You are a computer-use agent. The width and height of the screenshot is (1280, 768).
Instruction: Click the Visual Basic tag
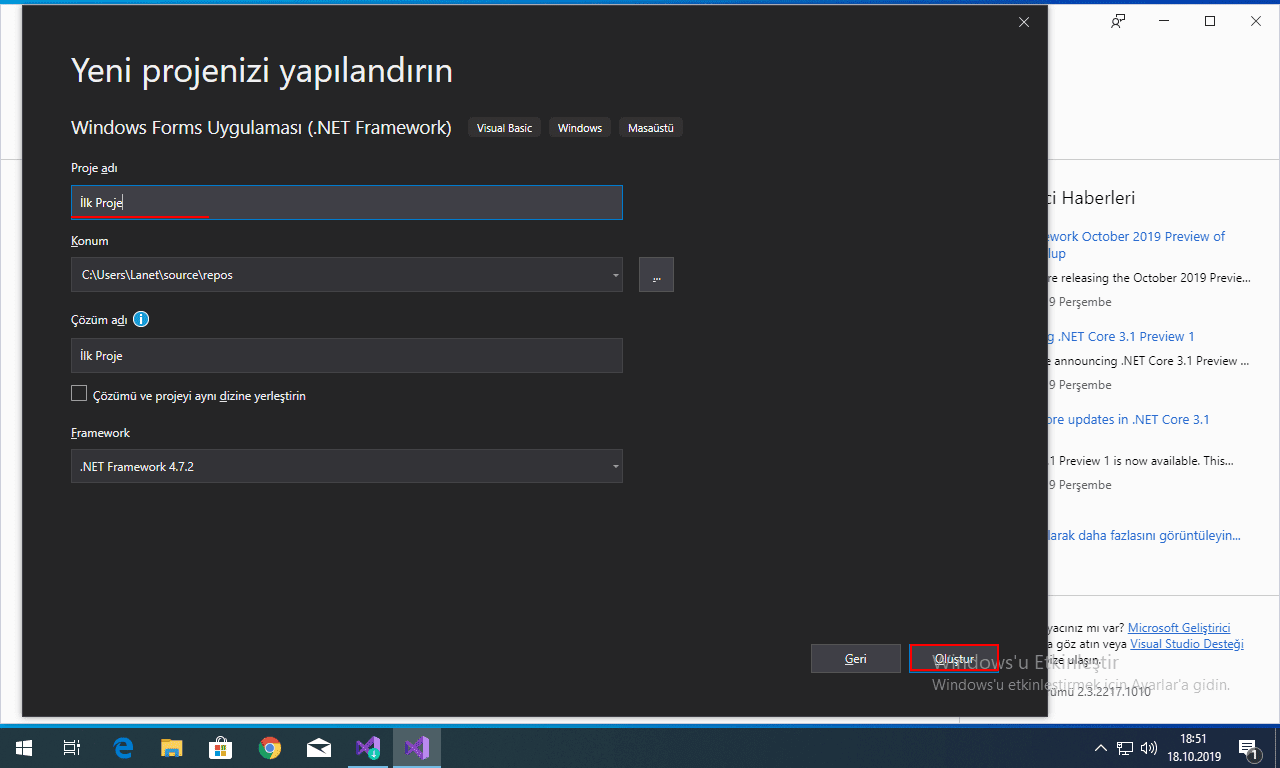(x=505, y=128)
